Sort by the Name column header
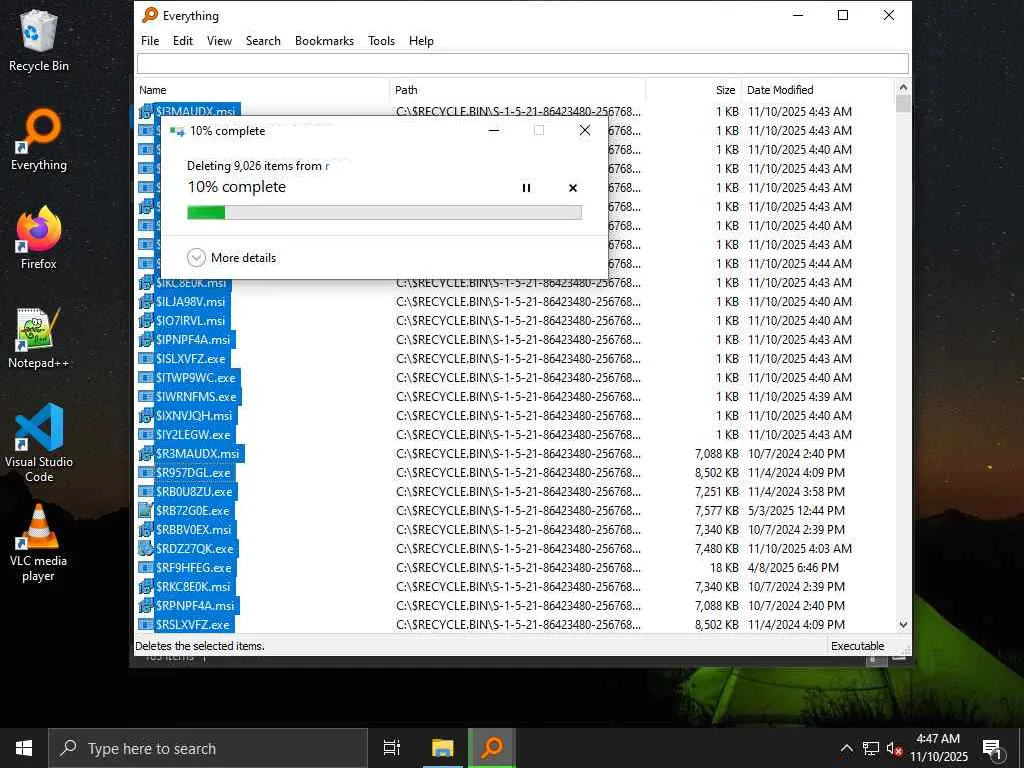Screen dimensions: 1024x768 263,90
